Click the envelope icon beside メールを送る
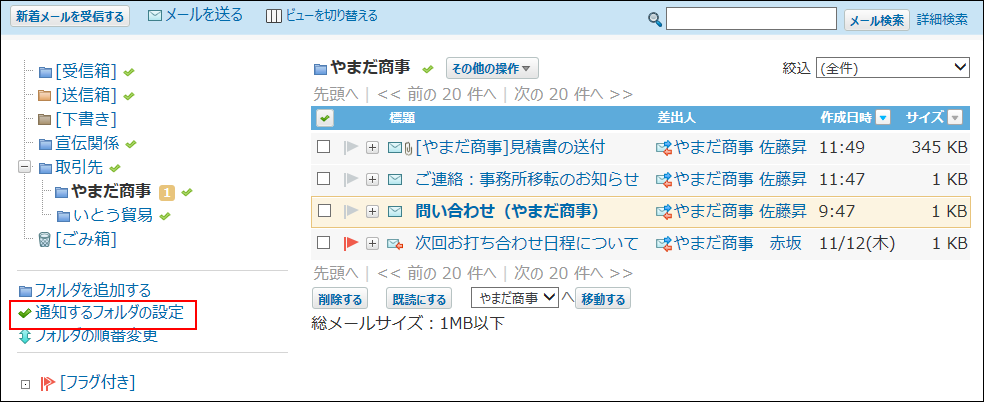Image resolution: width=984 pixels, height=402 pixels. pyautogui.click(x=155, y=16)
